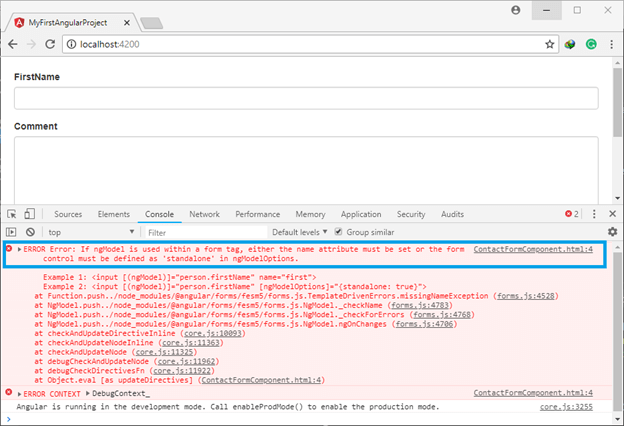Toggle the device toolbar icon

point(29,214)
